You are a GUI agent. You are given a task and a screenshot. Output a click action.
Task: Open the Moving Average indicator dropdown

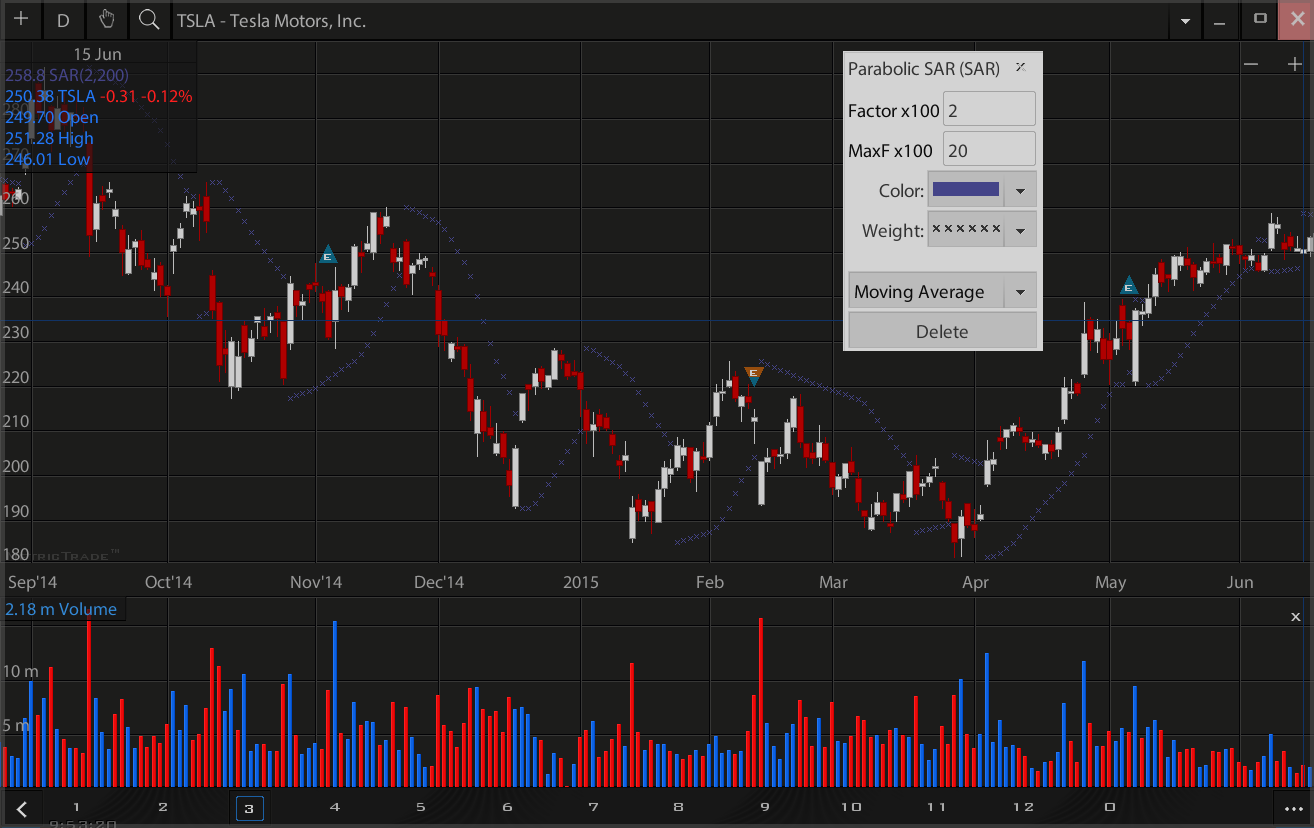point(942,291)
